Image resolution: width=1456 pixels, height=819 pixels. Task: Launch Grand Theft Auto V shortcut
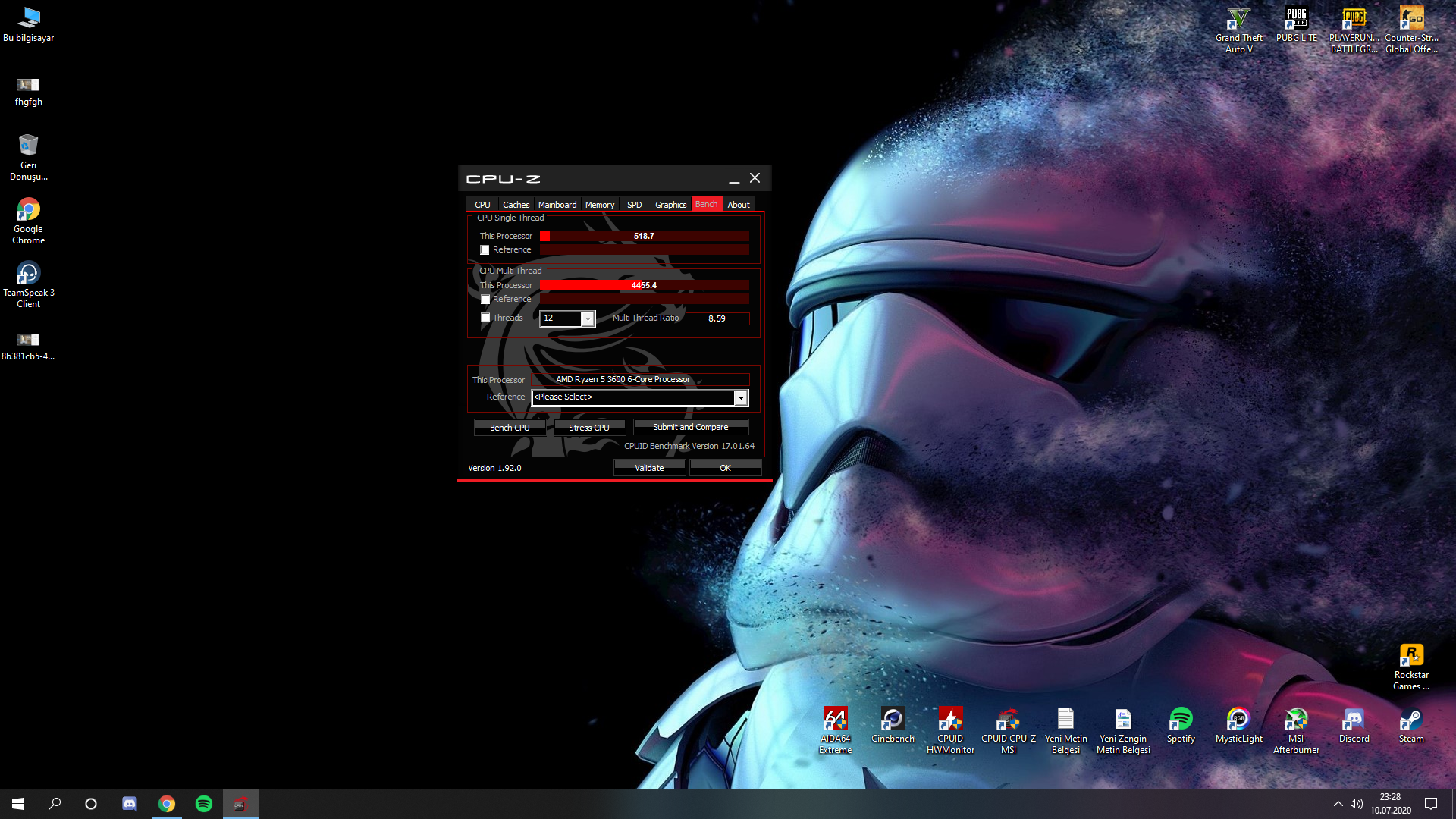tap(1238, 30)
